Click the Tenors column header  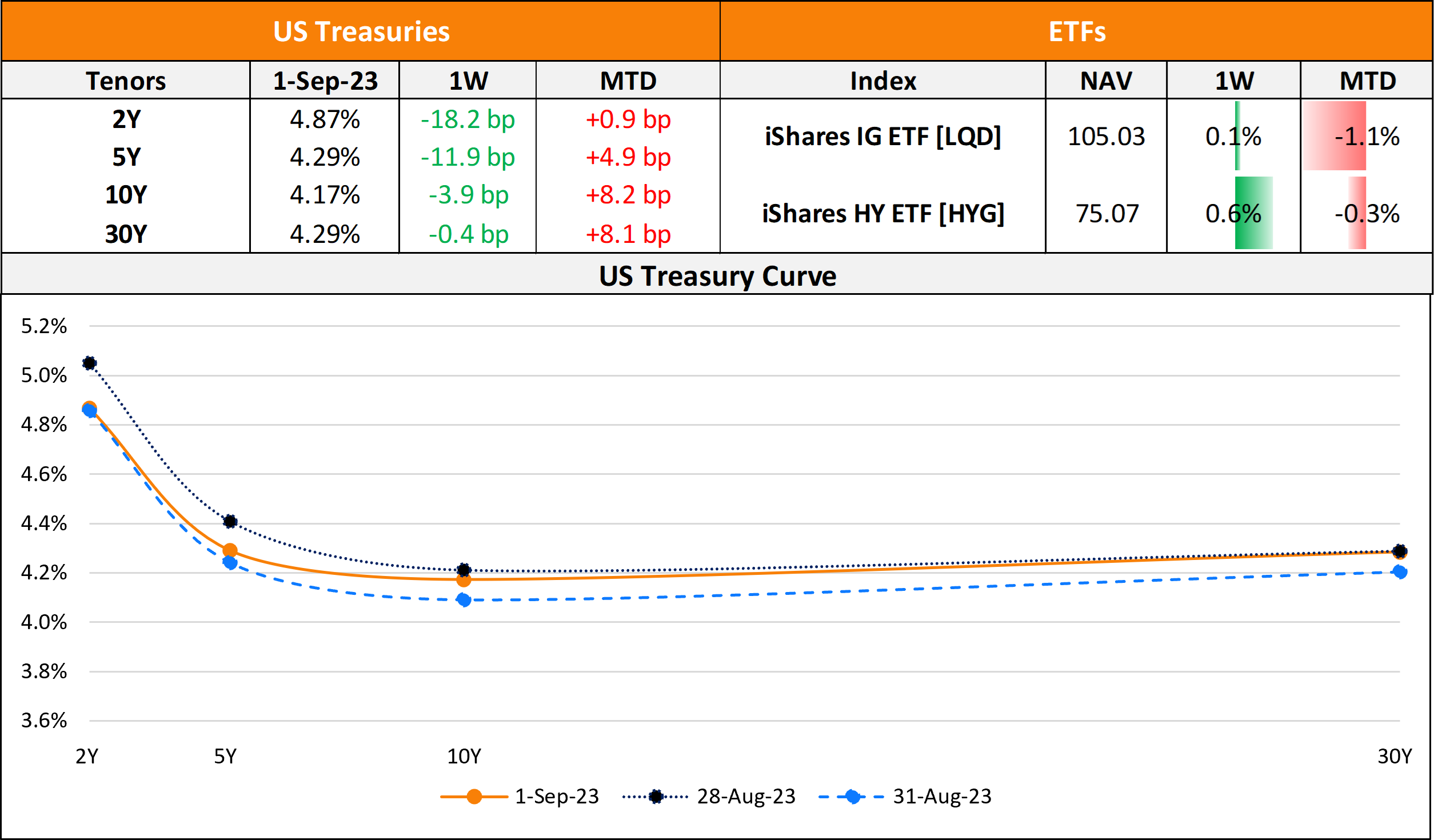[126, 81]
